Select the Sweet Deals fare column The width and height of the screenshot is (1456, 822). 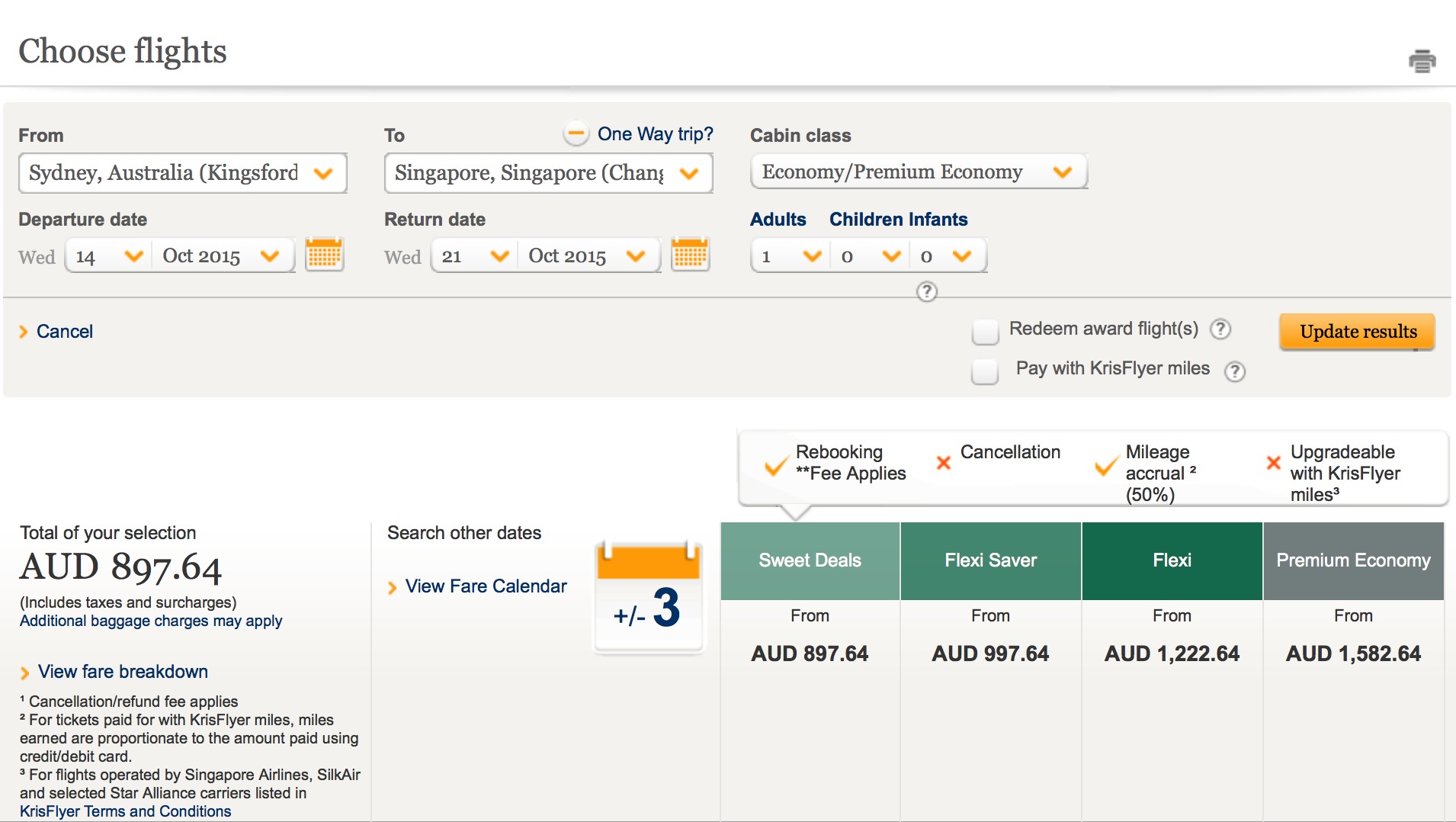(810, 561)
